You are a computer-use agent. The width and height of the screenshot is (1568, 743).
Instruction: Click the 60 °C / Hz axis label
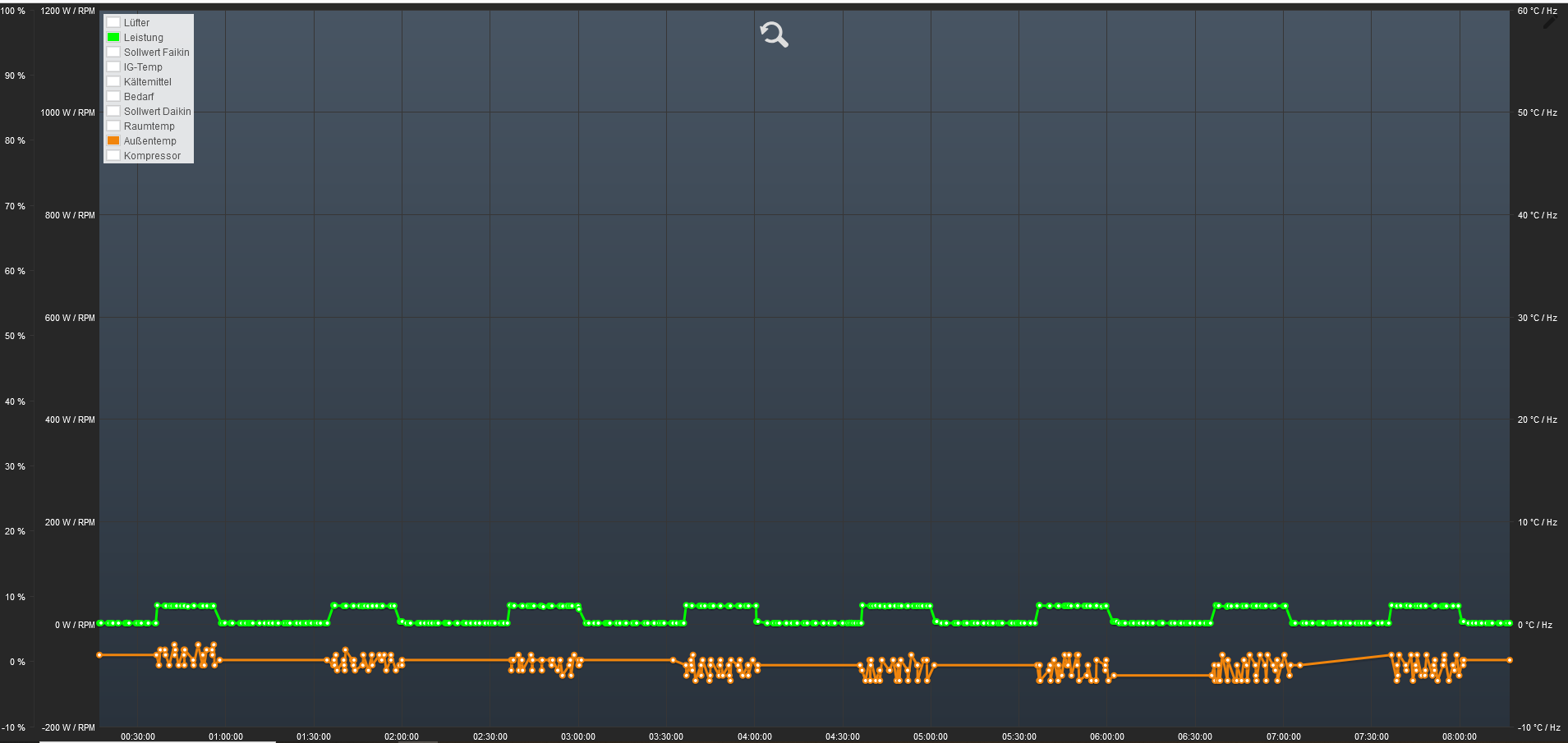tap(1537, 11)
